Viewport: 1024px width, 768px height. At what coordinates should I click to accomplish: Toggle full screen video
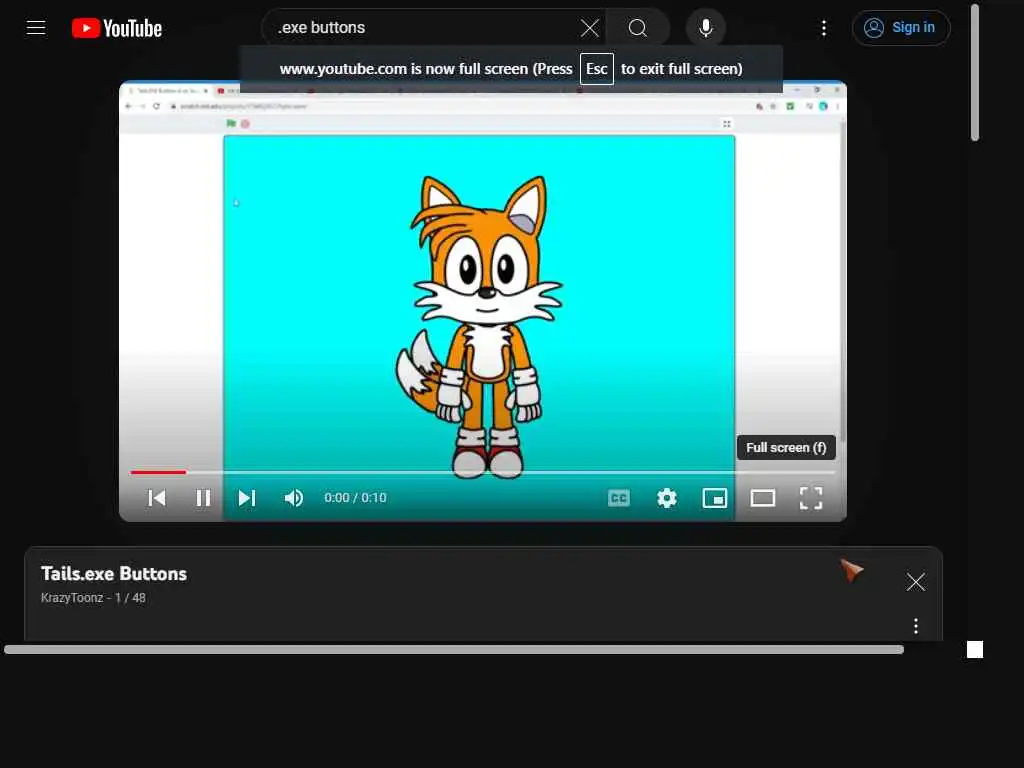point(811,498)
